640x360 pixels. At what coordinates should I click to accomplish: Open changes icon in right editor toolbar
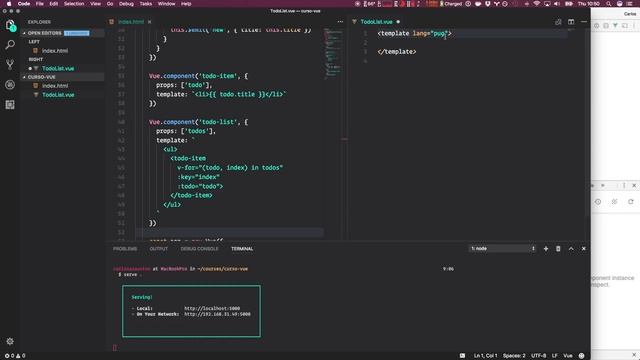[x=558, y=22]
